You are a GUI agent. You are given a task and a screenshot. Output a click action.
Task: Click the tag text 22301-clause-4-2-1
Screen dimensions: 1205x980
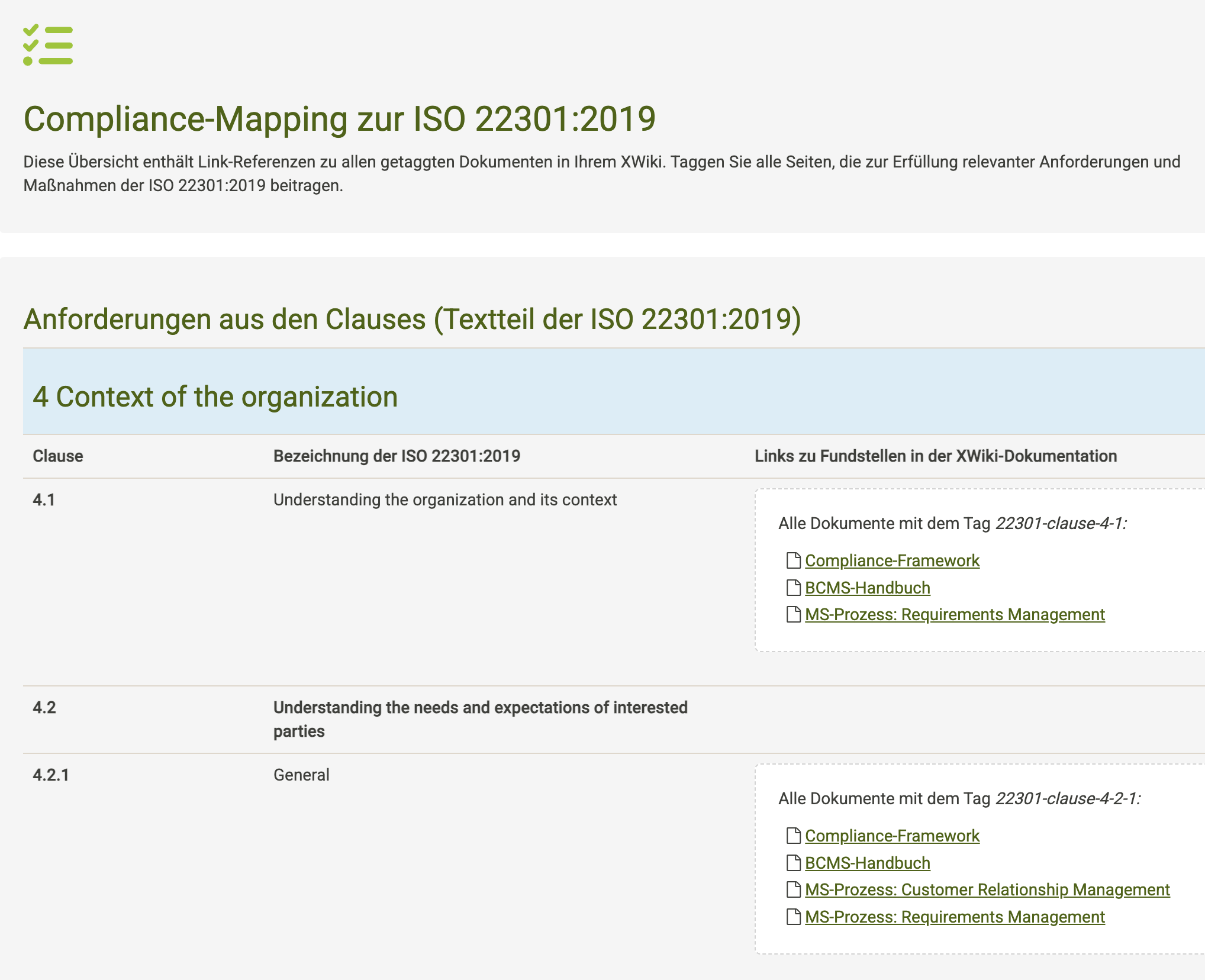pyautogui.click(x=1067, y=798)
